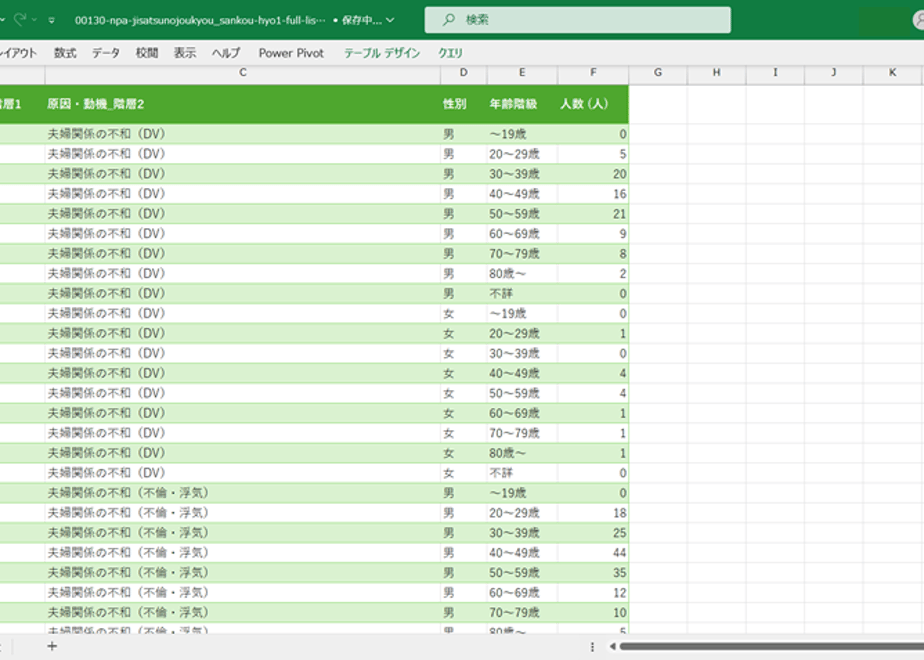Screen dimensions: 924x660
Task: Click the 人数 cell showing 2
Action: click(x=593, y=273)
